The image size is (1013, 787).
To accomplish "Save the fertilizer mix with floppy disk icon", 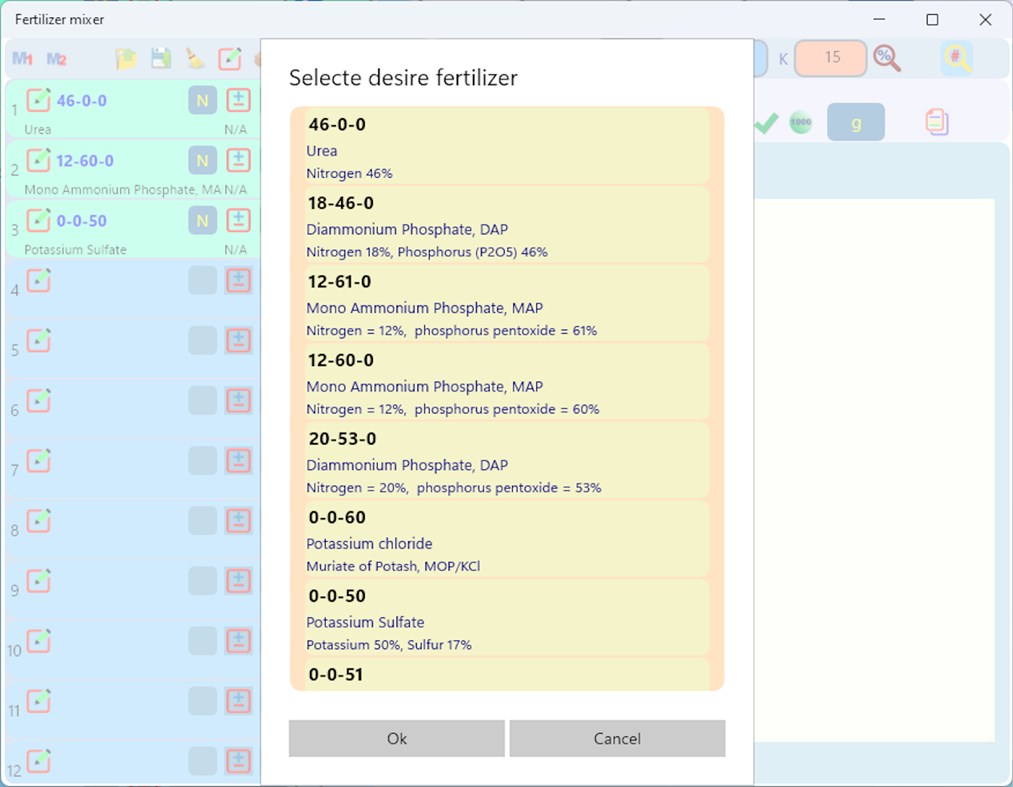I will pyautogui.click(x=160, y=59).
